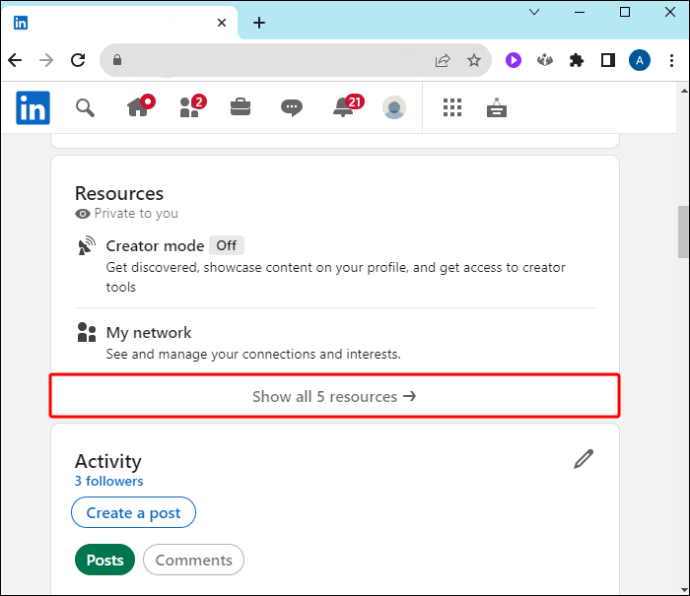Open Messaging speech bubble icon
This screenshot has height=596, width=690.
tap(291, 107)
